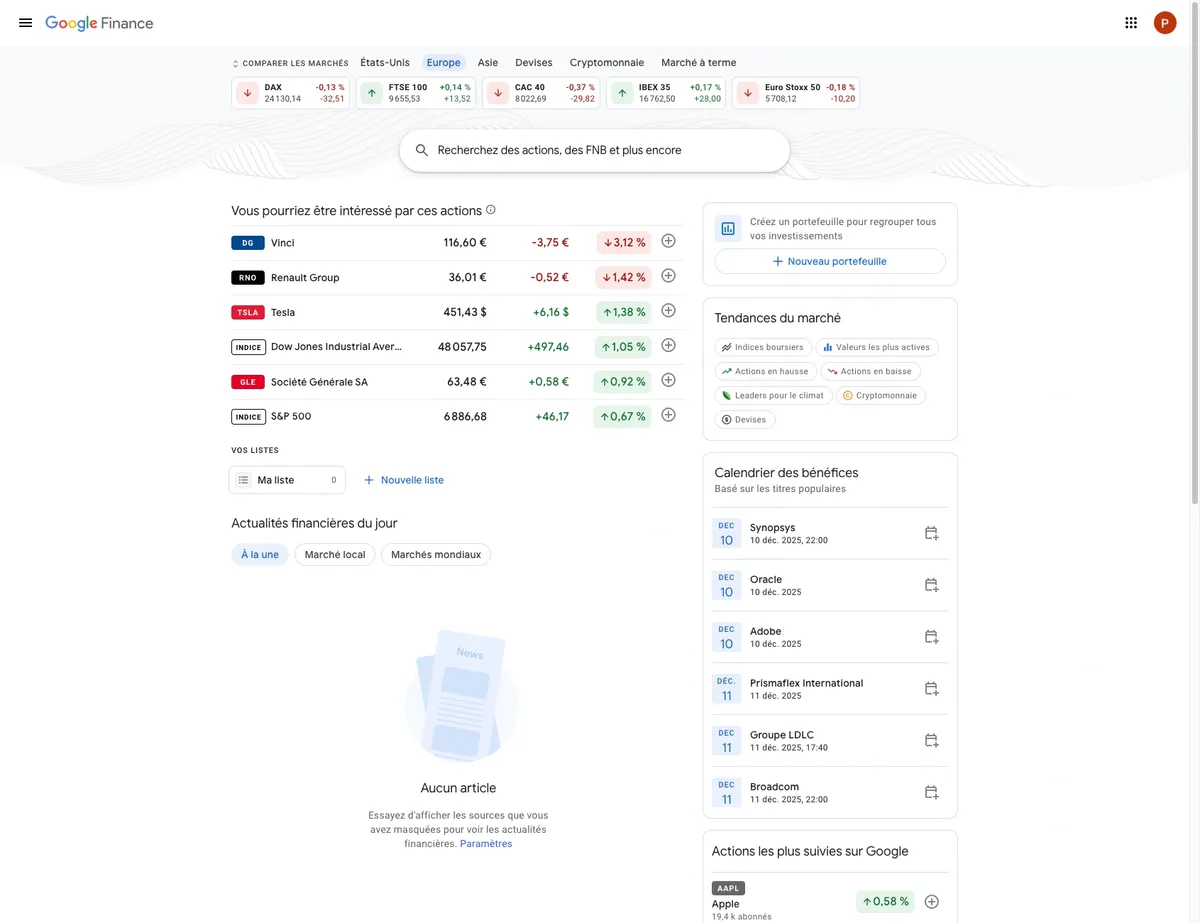This screenshot has height=923, width=1200.
Task: Open the Google apps grid
Action: pos(1131,23)
